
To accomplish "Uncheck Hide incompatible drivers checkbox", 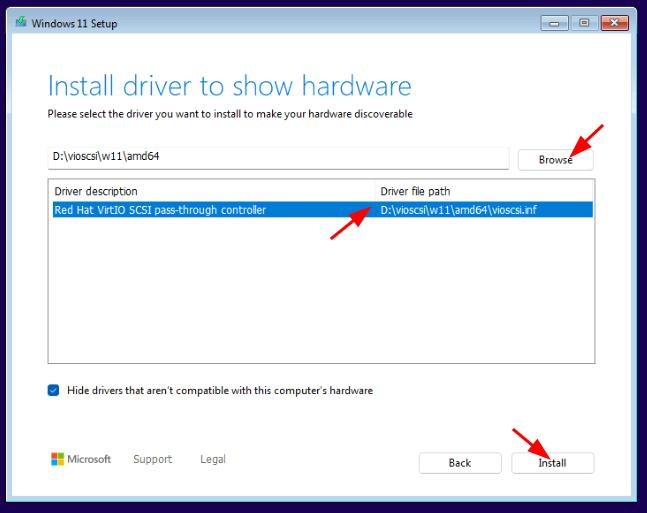I will tap(53, 390).
